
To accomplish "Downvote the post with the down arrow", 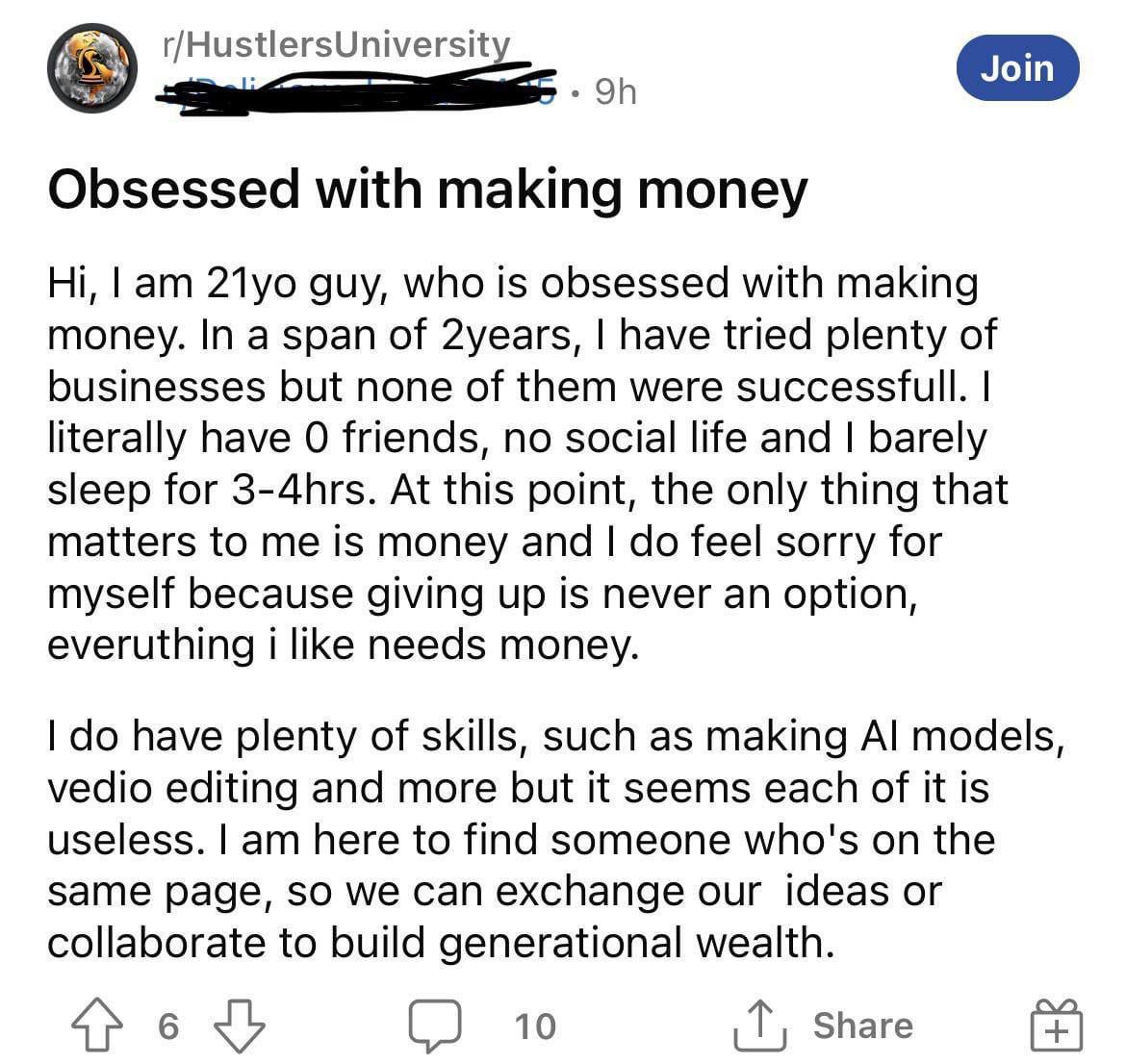I will click(239, 1026).
